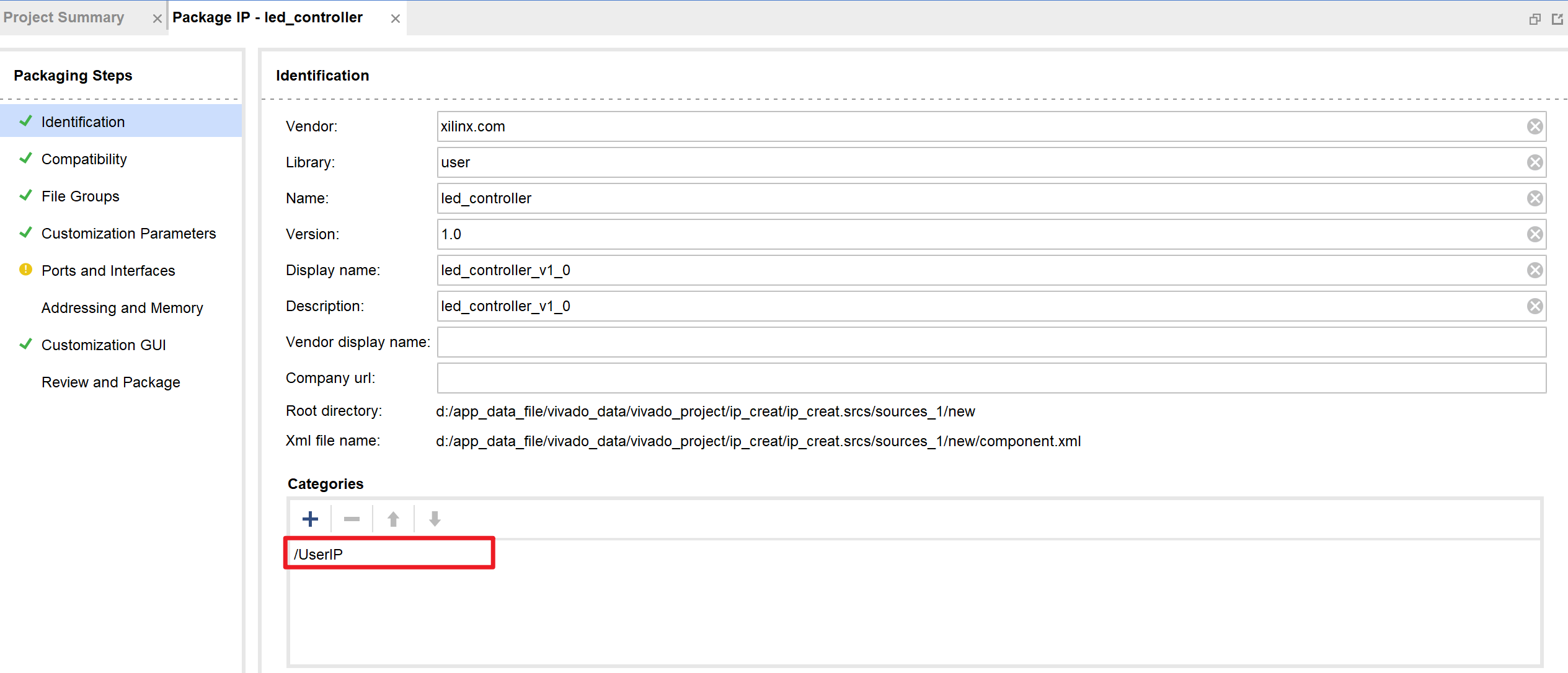The width and height of the screenshot is (1568, 673).
Task: Clear the Description field with its X icon
Action: tap(1535, 306)
